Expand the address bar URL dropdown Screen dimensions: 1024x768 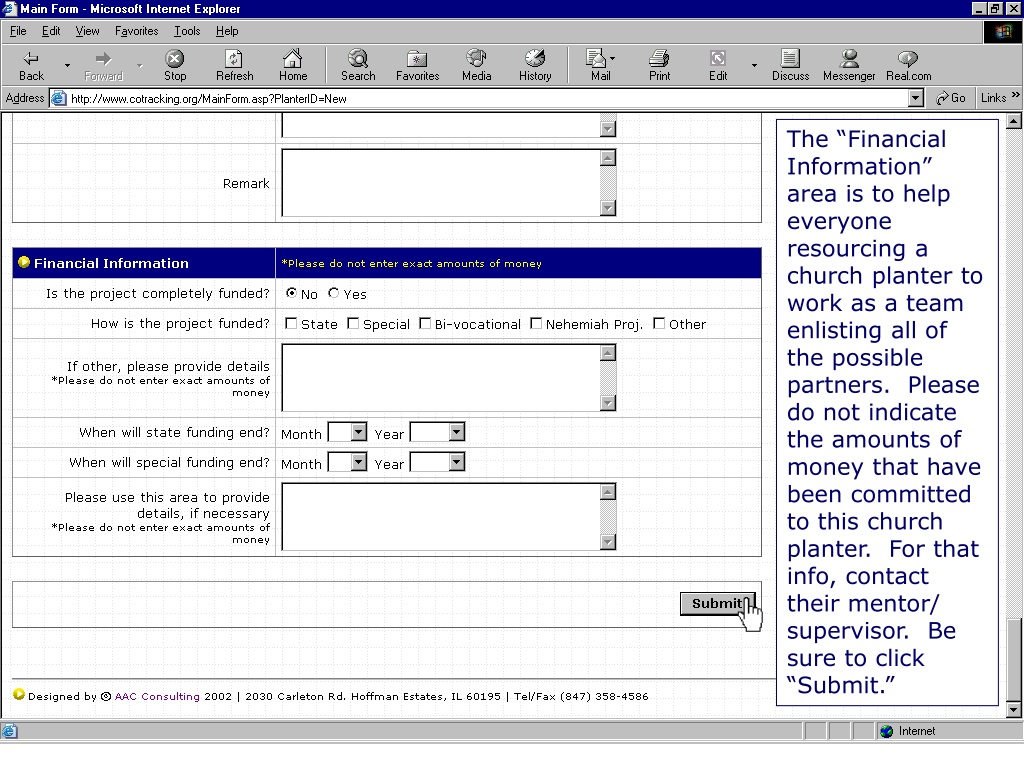(x=916, y=99)
